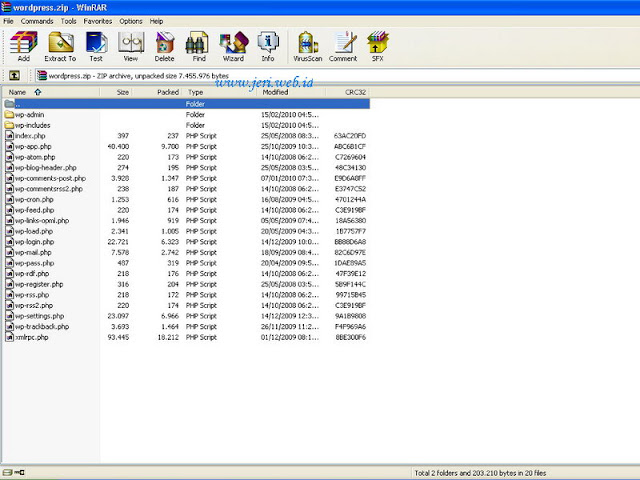This screenshot has width=640, height=480.
Task: Click the Up One Level button
Action: [x=15, y=75]
